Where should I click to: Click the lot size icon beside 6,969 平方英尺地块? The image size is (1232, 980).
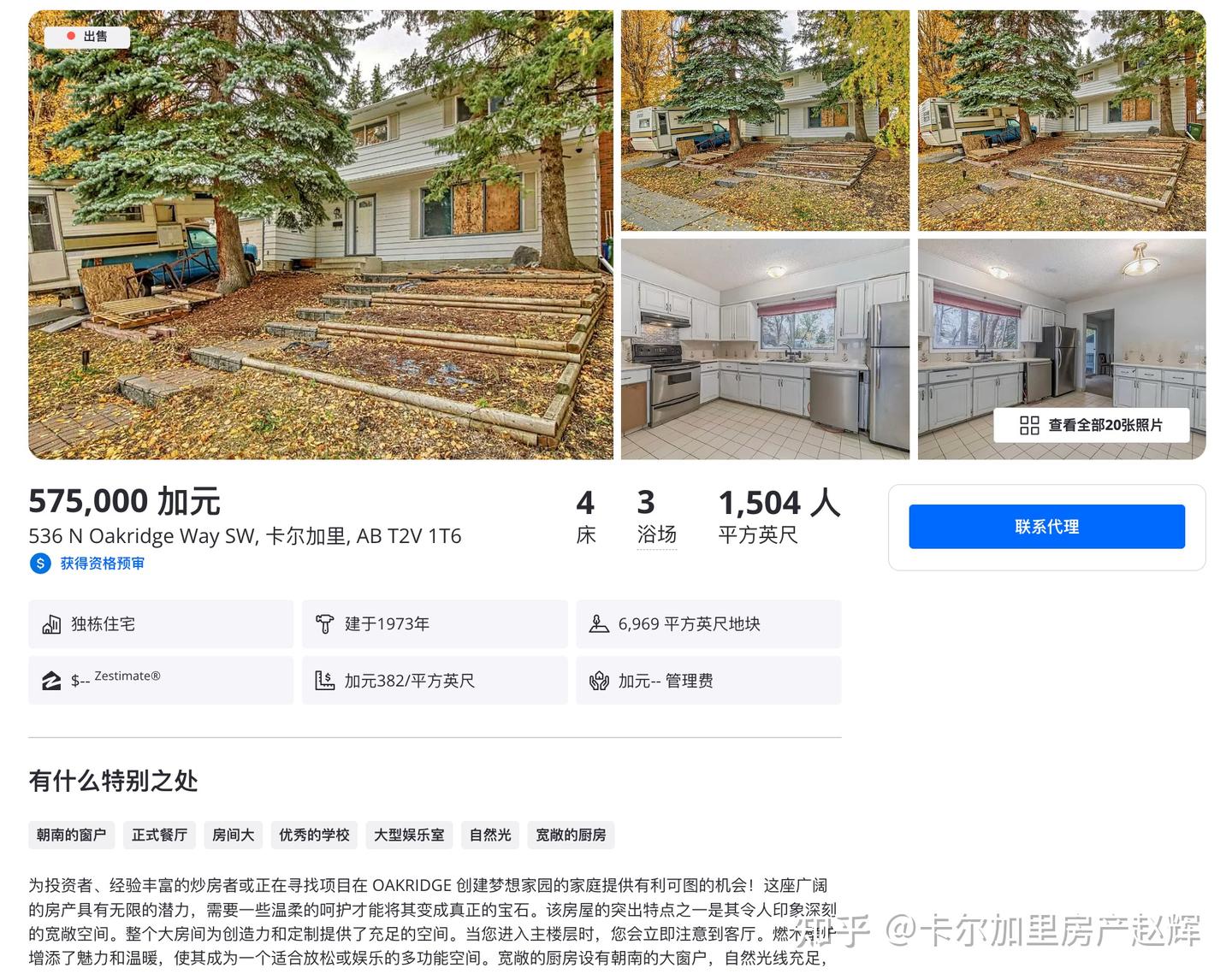click(599, 624)
